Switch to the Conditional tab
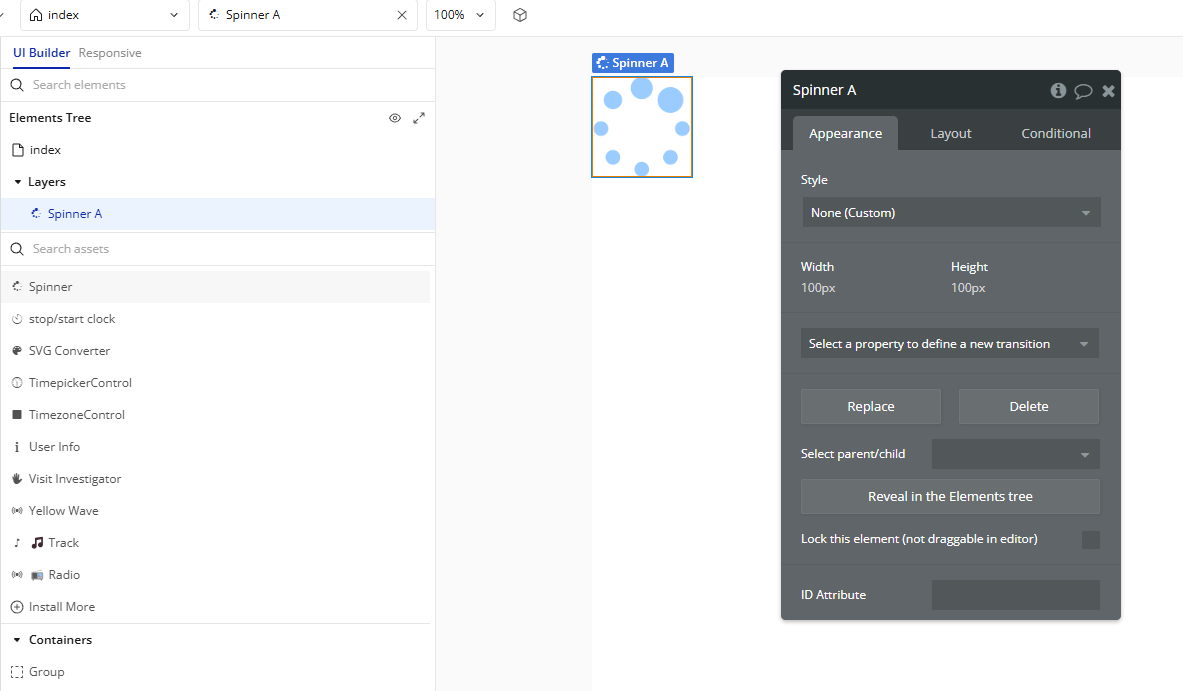Image resolution: width=1183 pixels, height=691 pixels. (1055, 134)
